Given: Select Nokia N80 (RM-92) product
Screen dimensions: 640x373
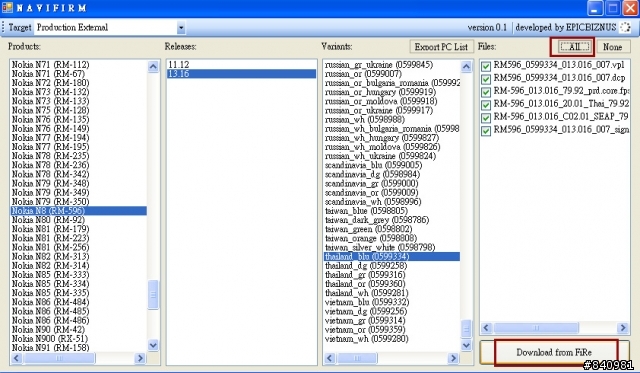Looking at the screenshot, I should click(79, 220).
